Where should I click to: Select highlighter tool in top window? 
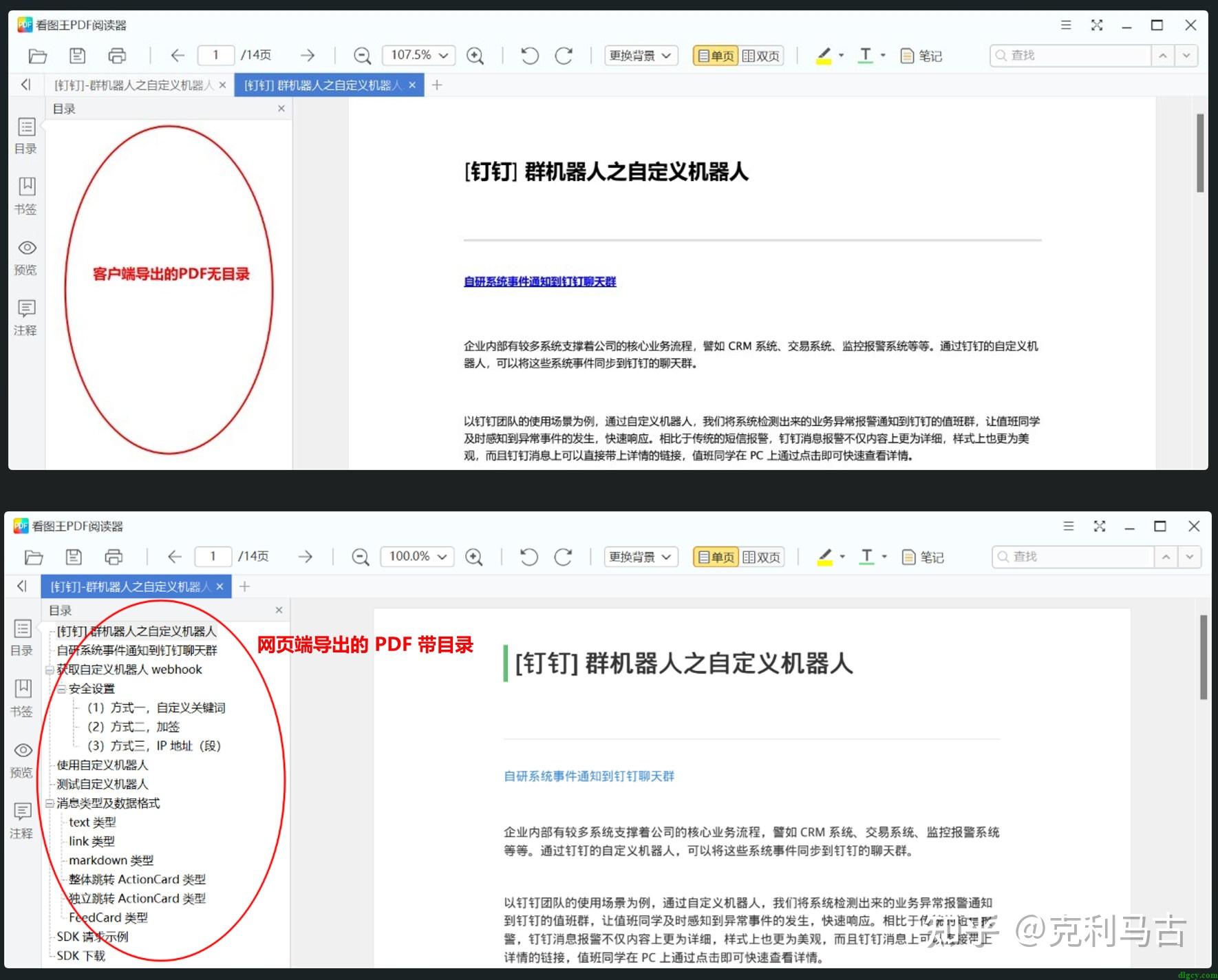click(x=824, y=56)
